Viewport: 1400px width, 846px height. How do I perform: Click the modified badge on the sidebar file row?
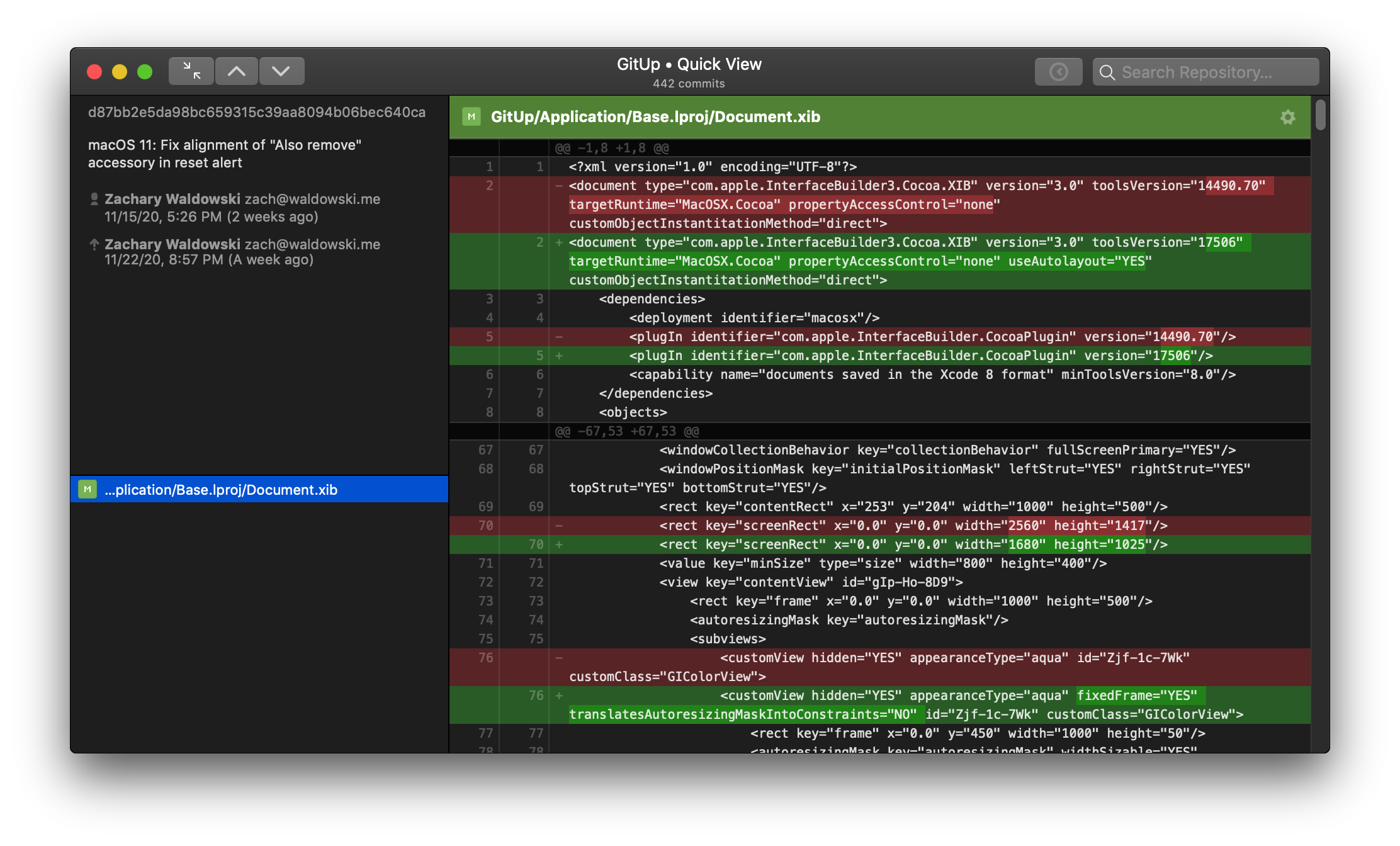click(87, 489)
